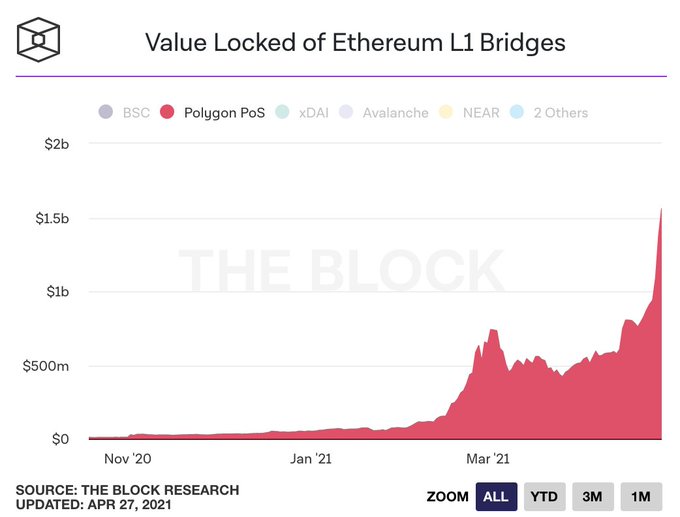Image resolution: width=680 pixels, height=517 pixels.
Task: Select the ALL zoom range
Action: coord(496,496)
